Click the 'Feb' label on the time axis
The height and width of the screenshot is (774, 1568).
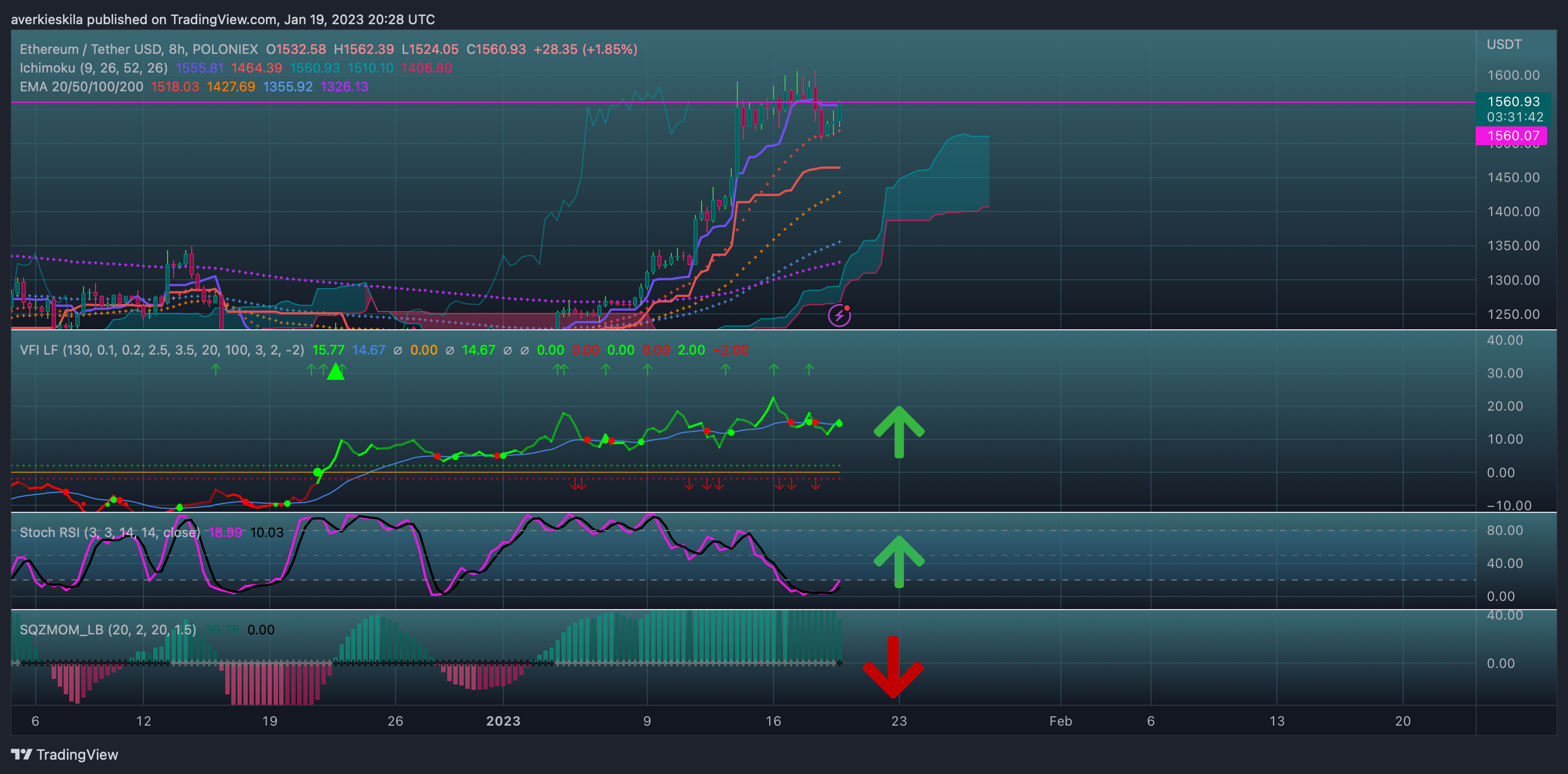click(x=1060, y=721)
